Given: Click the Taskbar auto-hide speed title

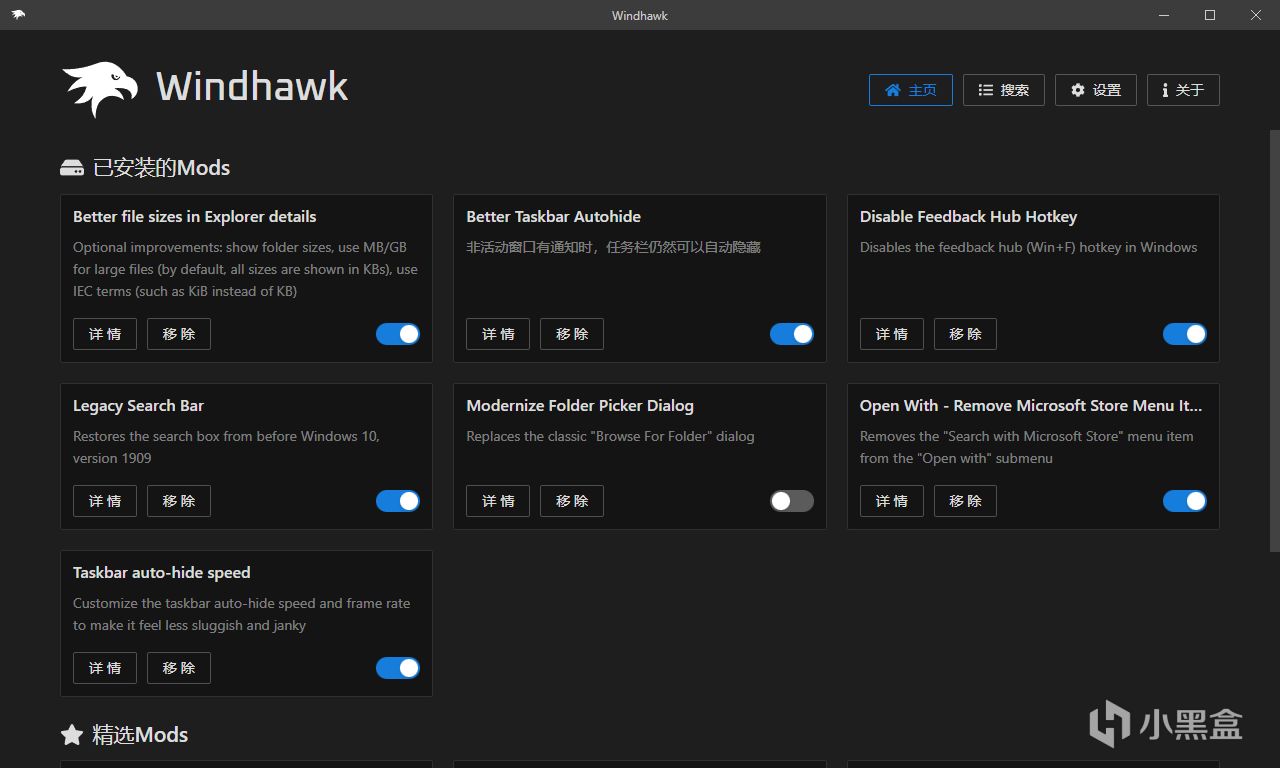Looking at the screenshot, I should (x=161, y=573).
